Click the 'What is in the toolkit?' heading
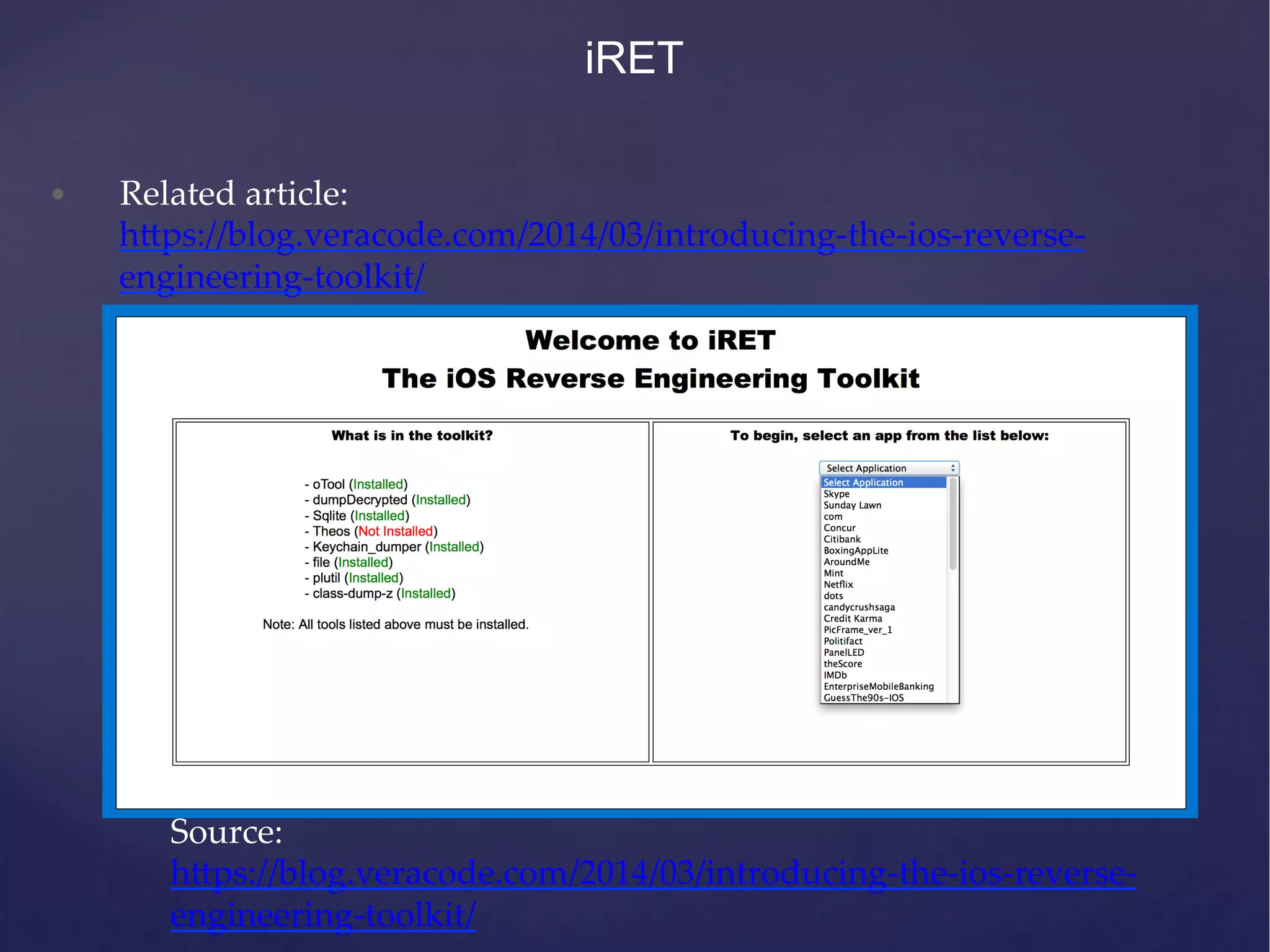The width and height of the screenshot is (1270, 952). tap(412, 436)
